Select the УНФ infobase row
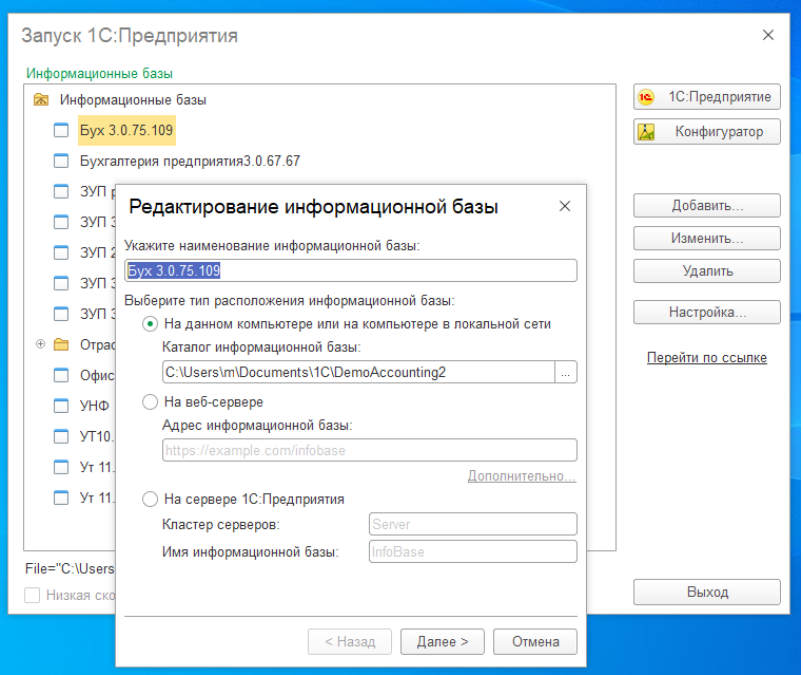The image size is (803, 675). (x=94, y=406)
